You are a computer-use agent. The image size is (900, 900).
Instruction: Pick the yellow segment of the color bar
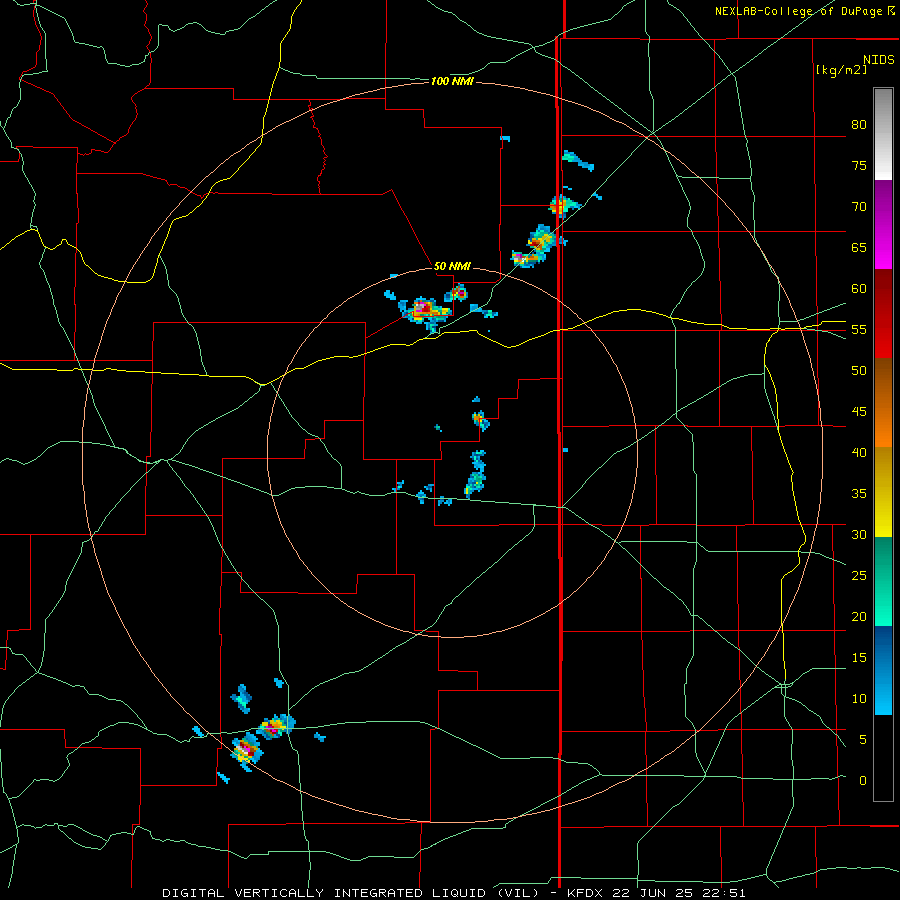coord(883,492)
